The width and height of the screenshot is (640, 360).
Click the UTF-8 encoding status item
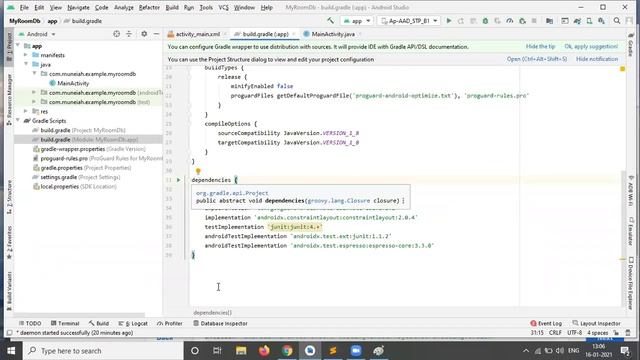574,333
